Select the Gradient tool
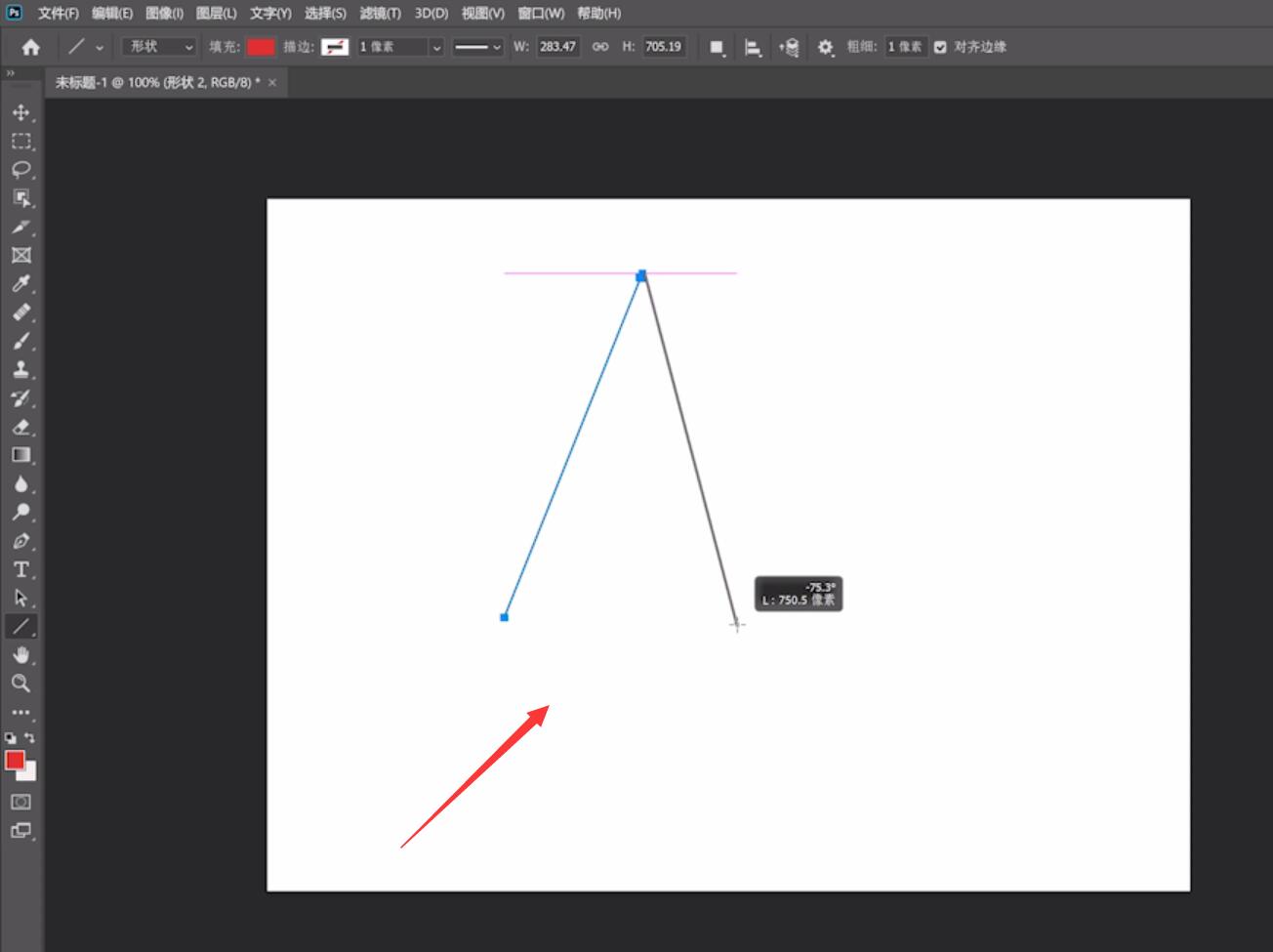The height and width of the screenshot is (952, 1273). tap(21, 455)
